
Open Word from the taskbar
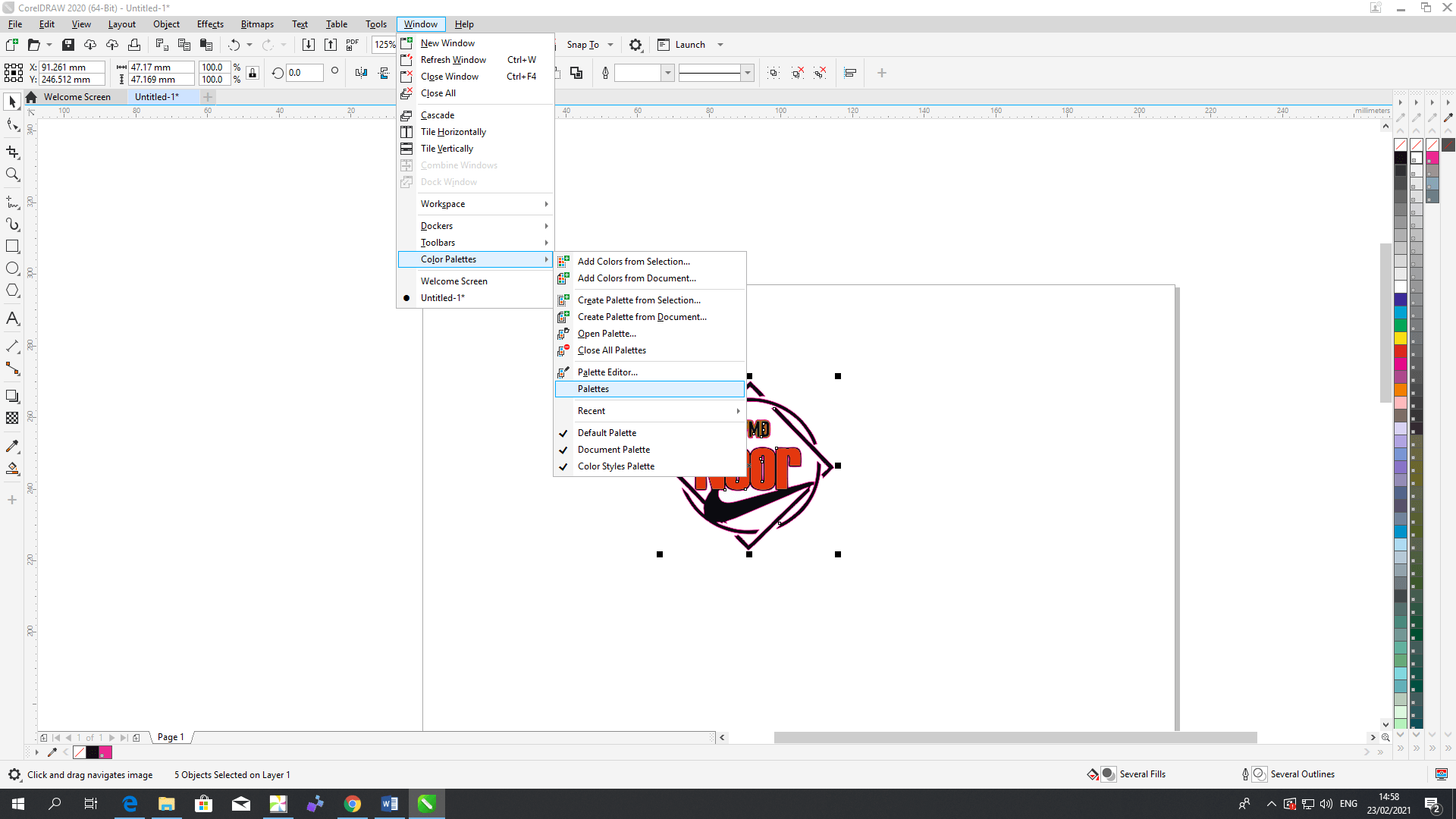click(x=390, y=804)
